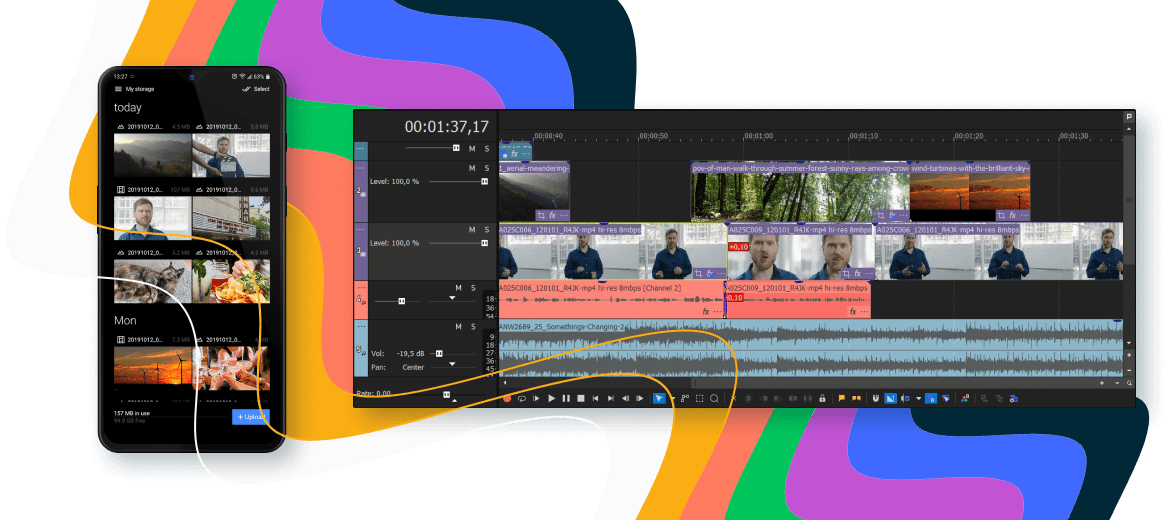Click the multicolor dots icon in the toolbar
This screenshot has height=520, width=1170.
click(x=965, y=398)
